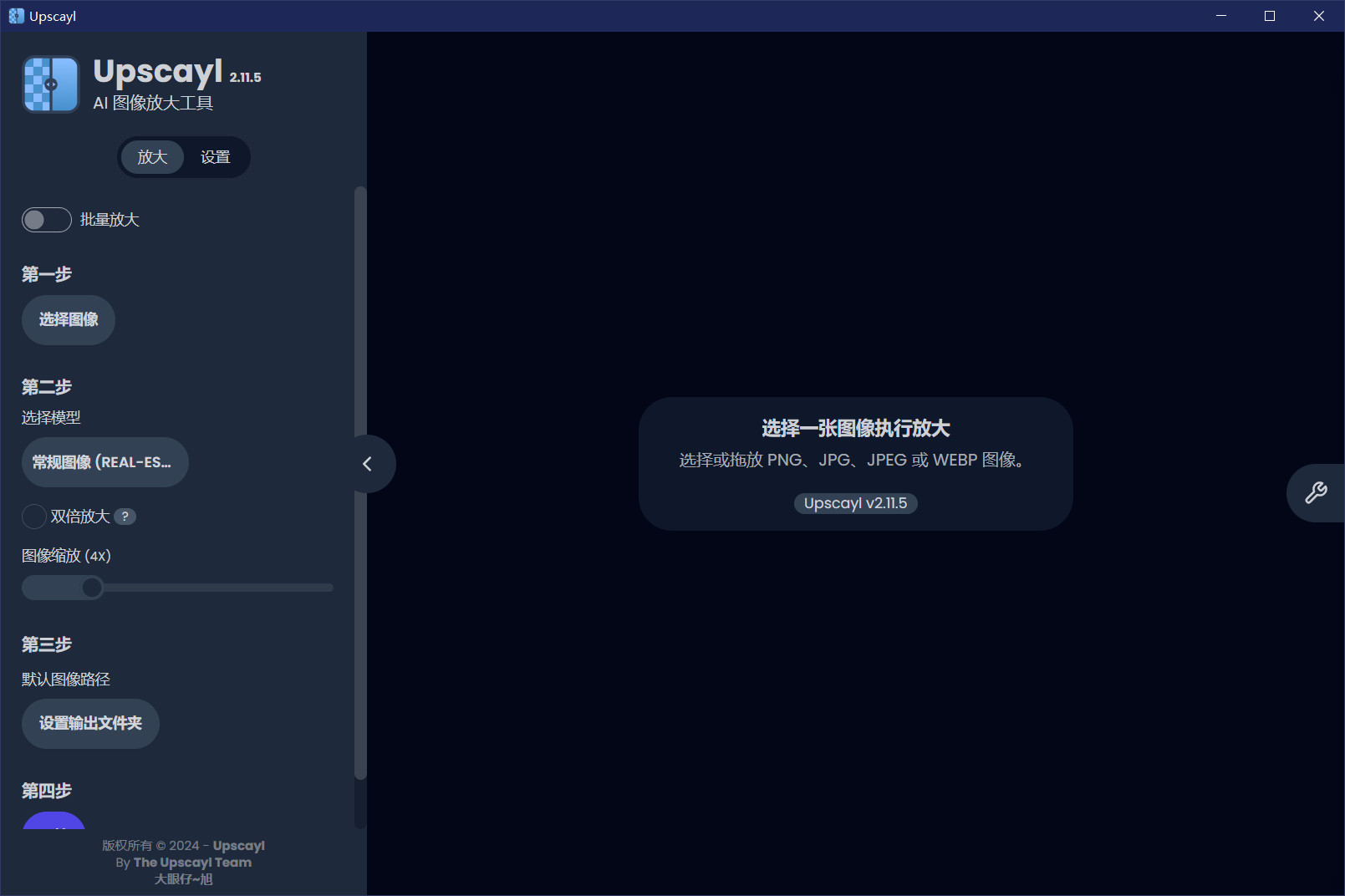Click The Upscayl Team credit text
The image size is (1345, 896).
point(192,863)
